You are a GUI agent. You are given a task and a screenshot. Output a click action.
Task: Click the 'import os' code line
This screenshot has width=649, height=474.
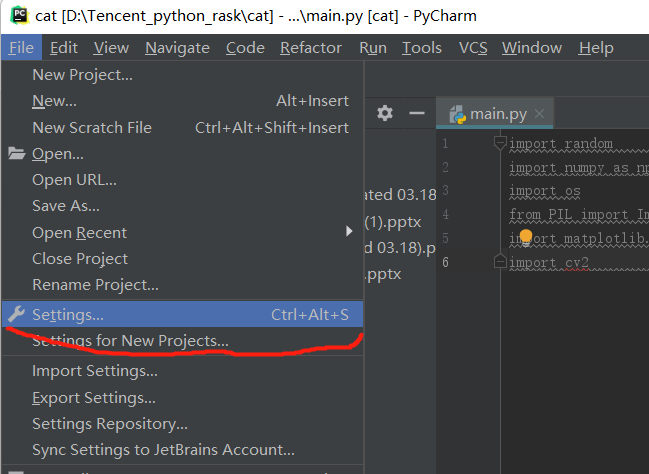(545, 191)
